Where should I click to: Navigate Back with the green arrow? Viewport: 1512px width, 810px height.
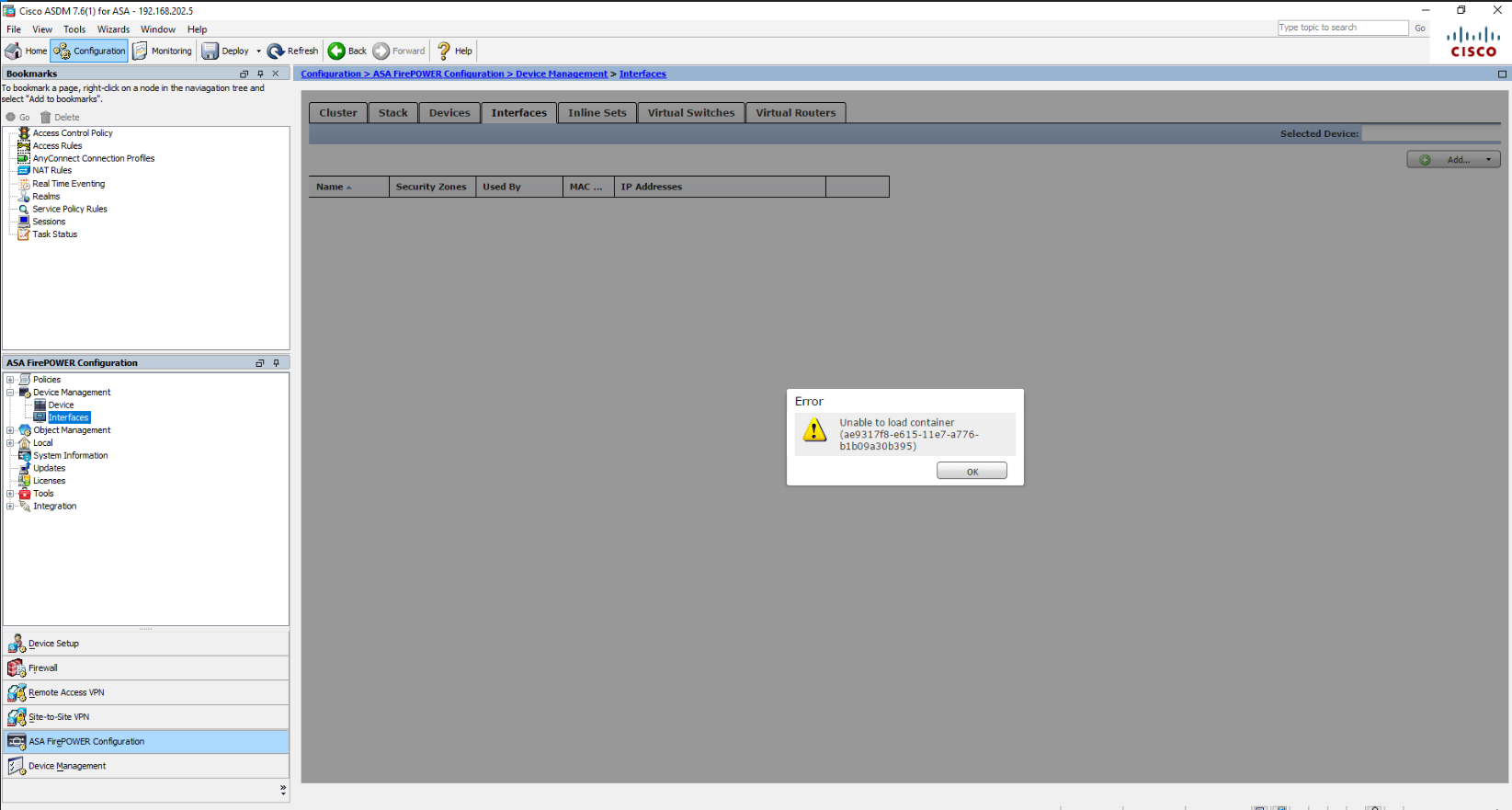coord(347,51)
